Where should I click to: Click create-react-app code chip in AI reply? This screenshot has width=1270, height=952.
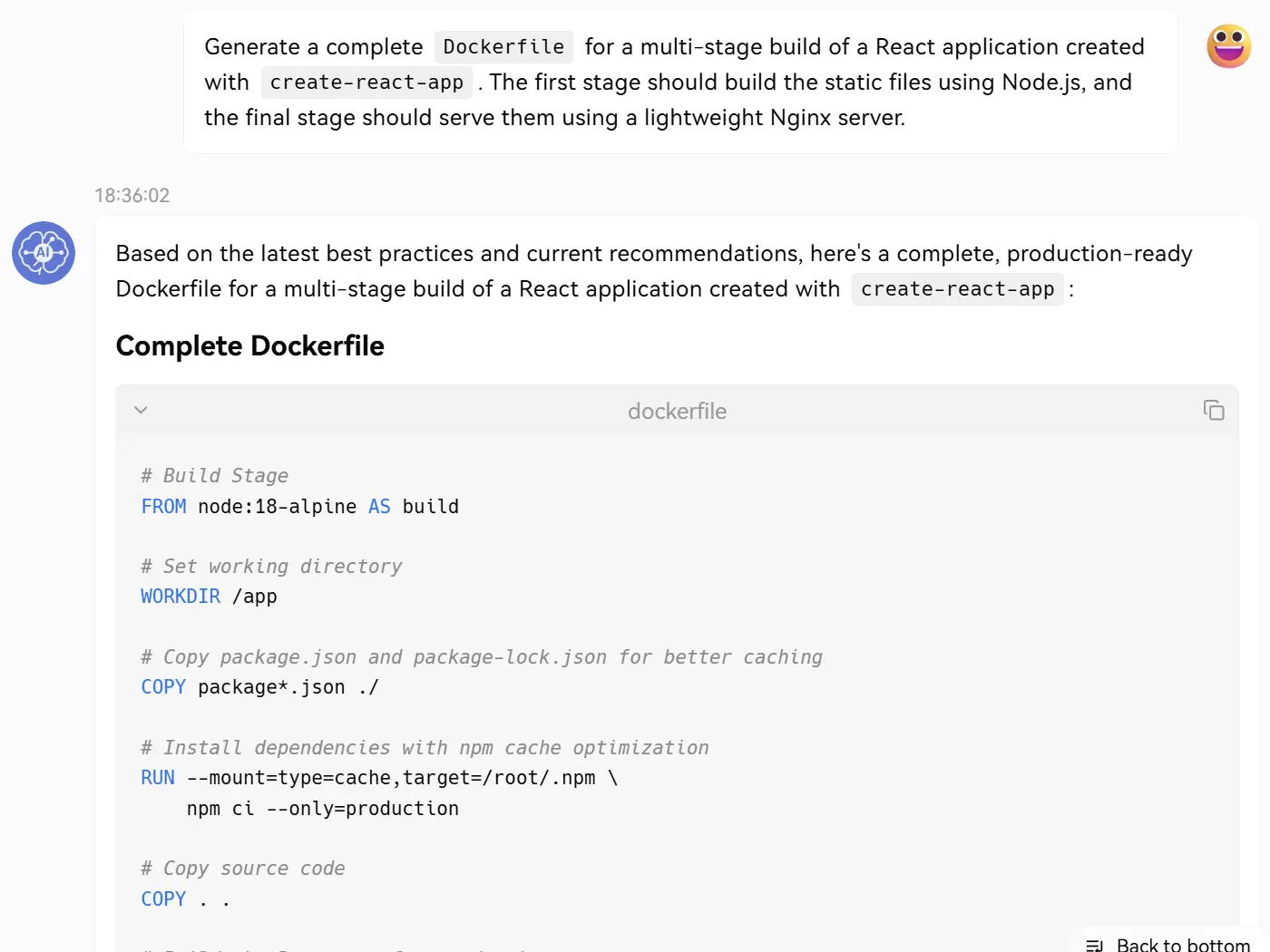click(x=957, y=289)
